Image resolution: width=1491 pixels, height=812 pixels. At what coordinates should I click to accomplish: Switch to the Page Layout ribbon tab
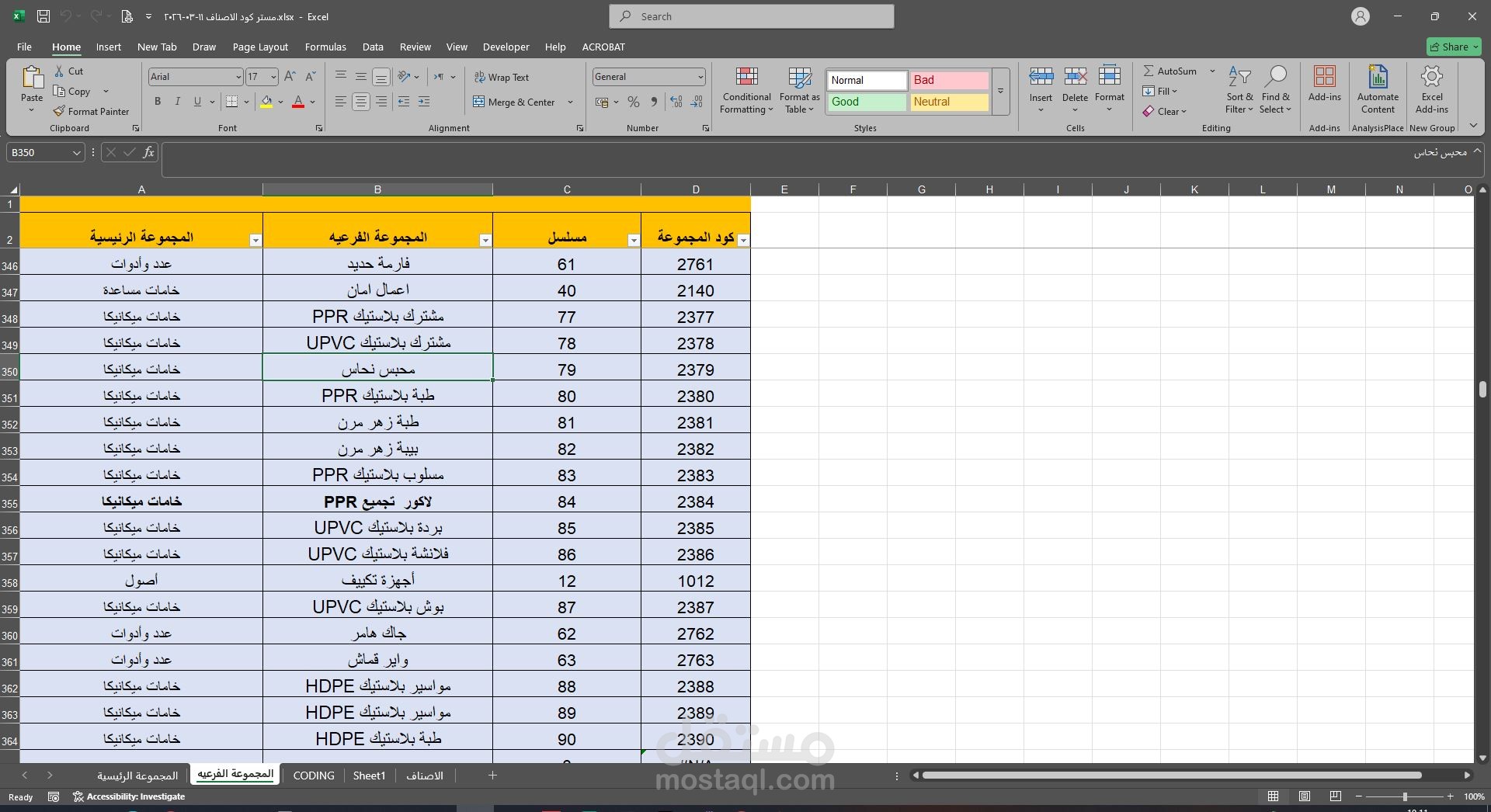click(260, 47)
